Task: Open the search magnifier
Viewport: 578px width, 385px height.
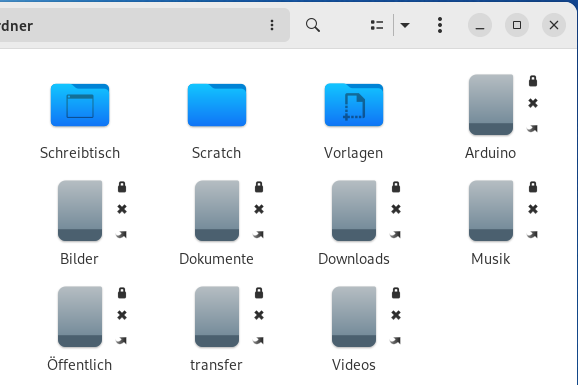Action: 313,25
